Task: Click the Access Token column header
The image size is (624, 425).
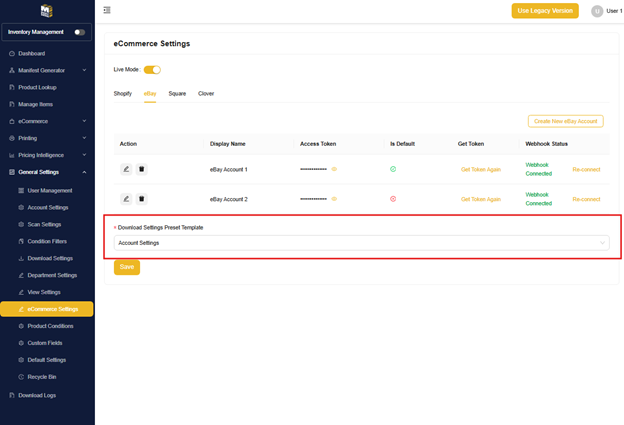Action: tap(318, 144)
